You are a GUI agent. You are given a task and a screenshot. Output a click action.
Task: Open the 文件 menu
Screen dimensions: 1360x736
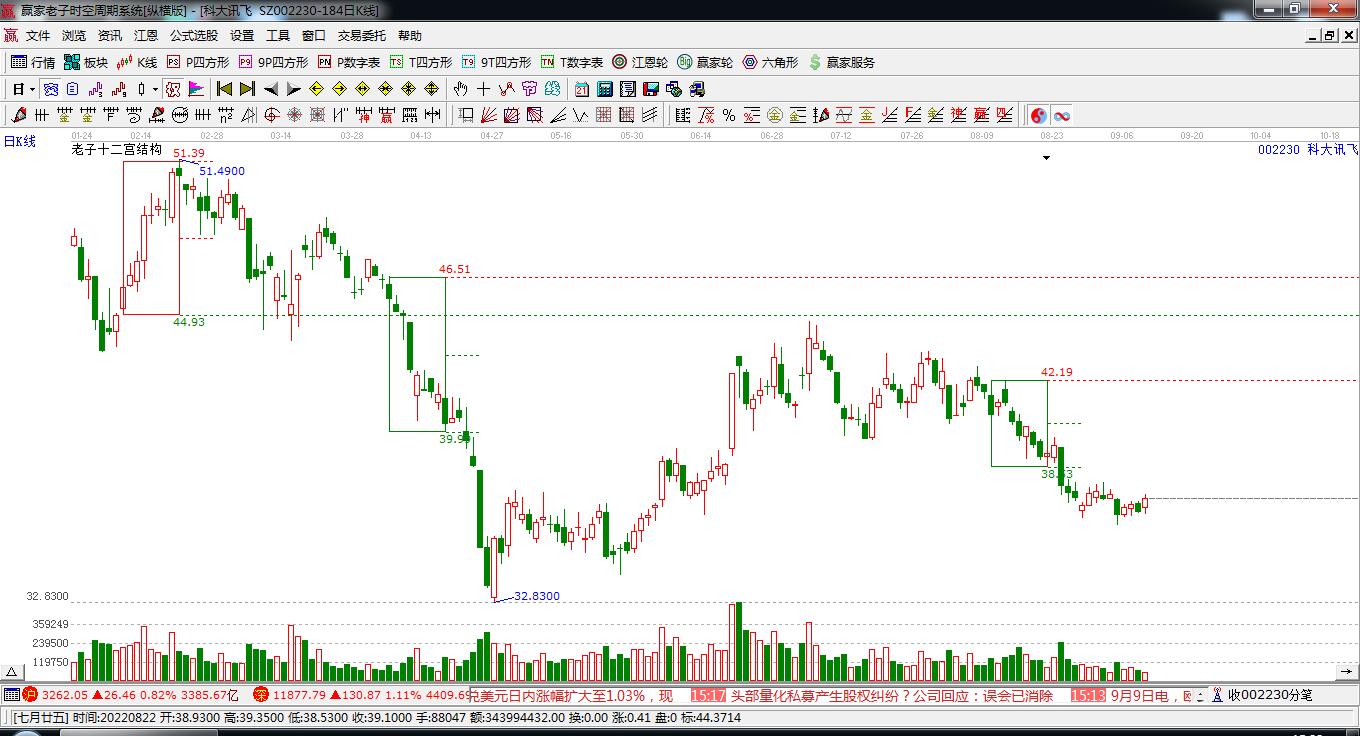[x=38, y=35]
